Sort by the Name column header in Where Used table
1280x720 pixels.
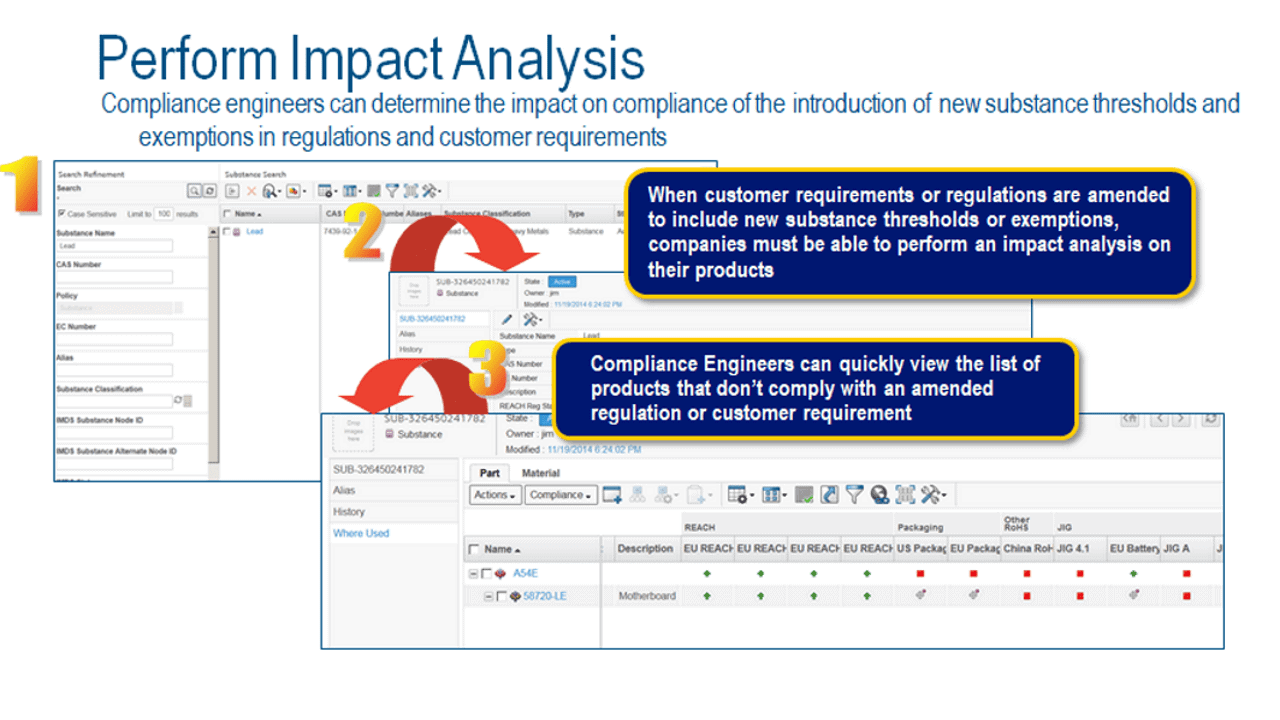point(501,550)
